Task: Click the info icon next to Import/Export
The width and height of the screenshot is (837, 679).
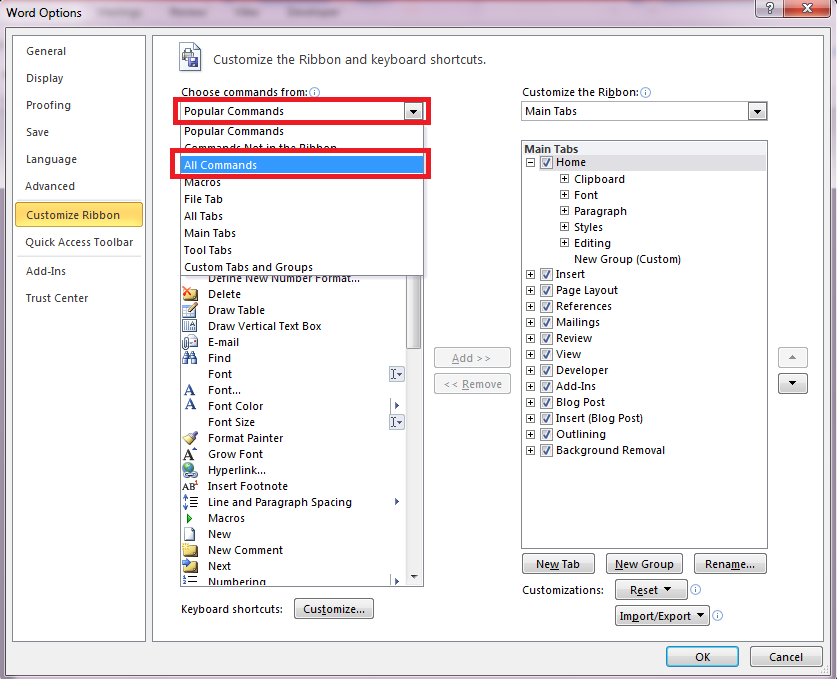Action: click(718, 615)
